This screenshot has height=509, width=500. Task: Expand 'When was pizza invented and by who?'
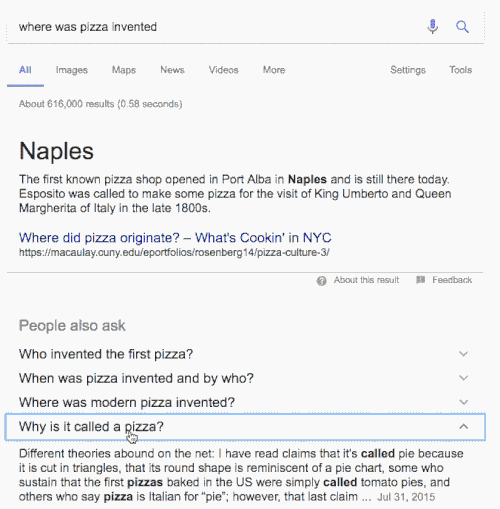click(x=245, y=378)
